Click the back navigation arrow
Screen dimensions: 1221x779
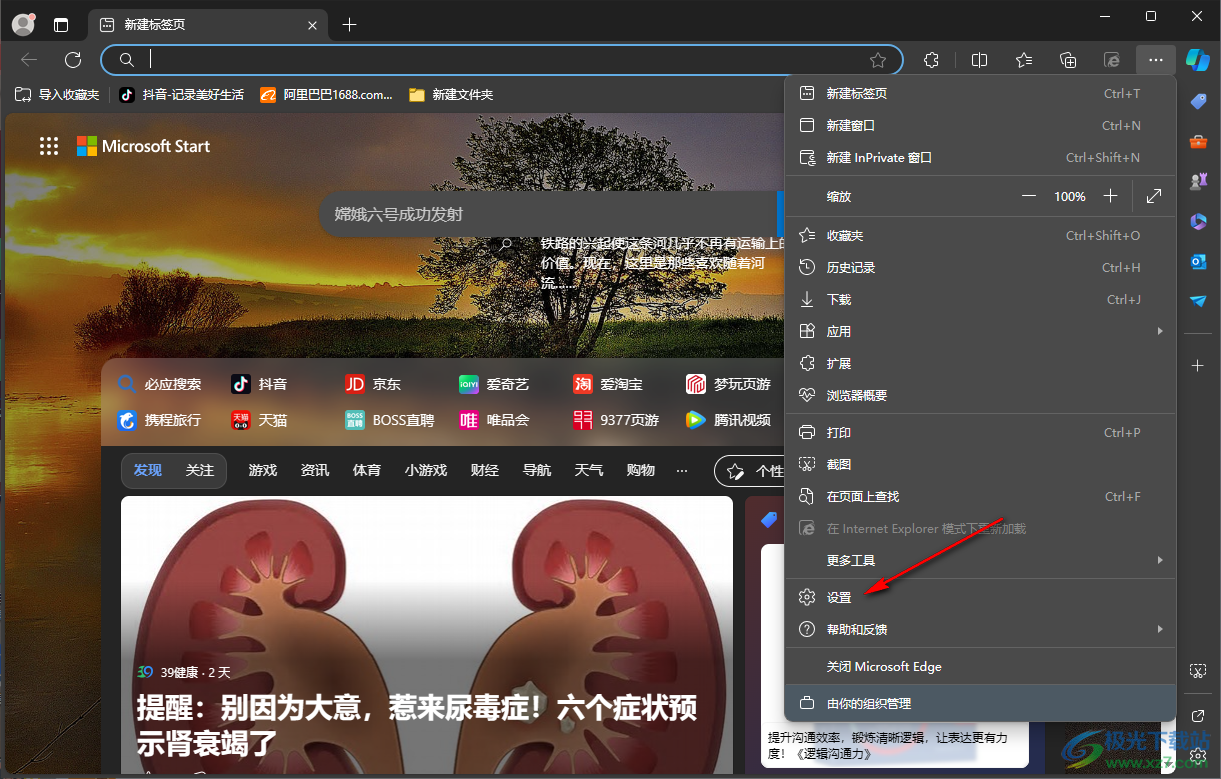pyautogui.click(x=29, y=60)
